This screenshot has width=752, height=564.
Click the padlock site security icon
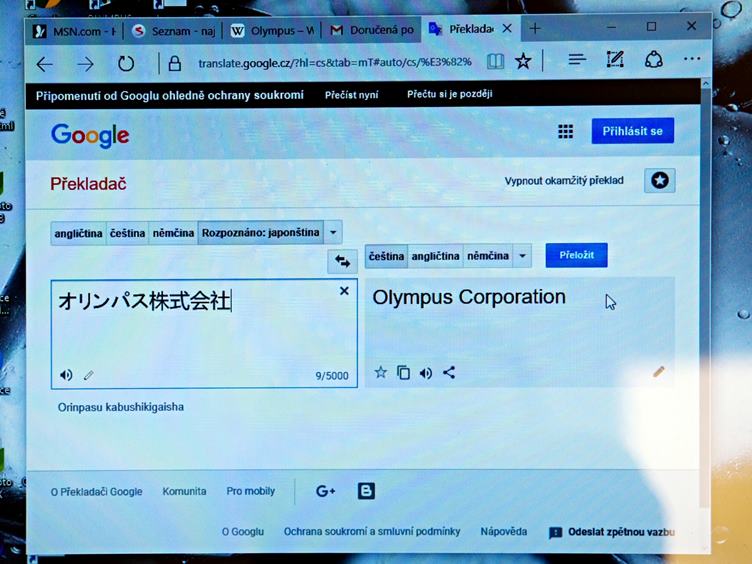175,63
